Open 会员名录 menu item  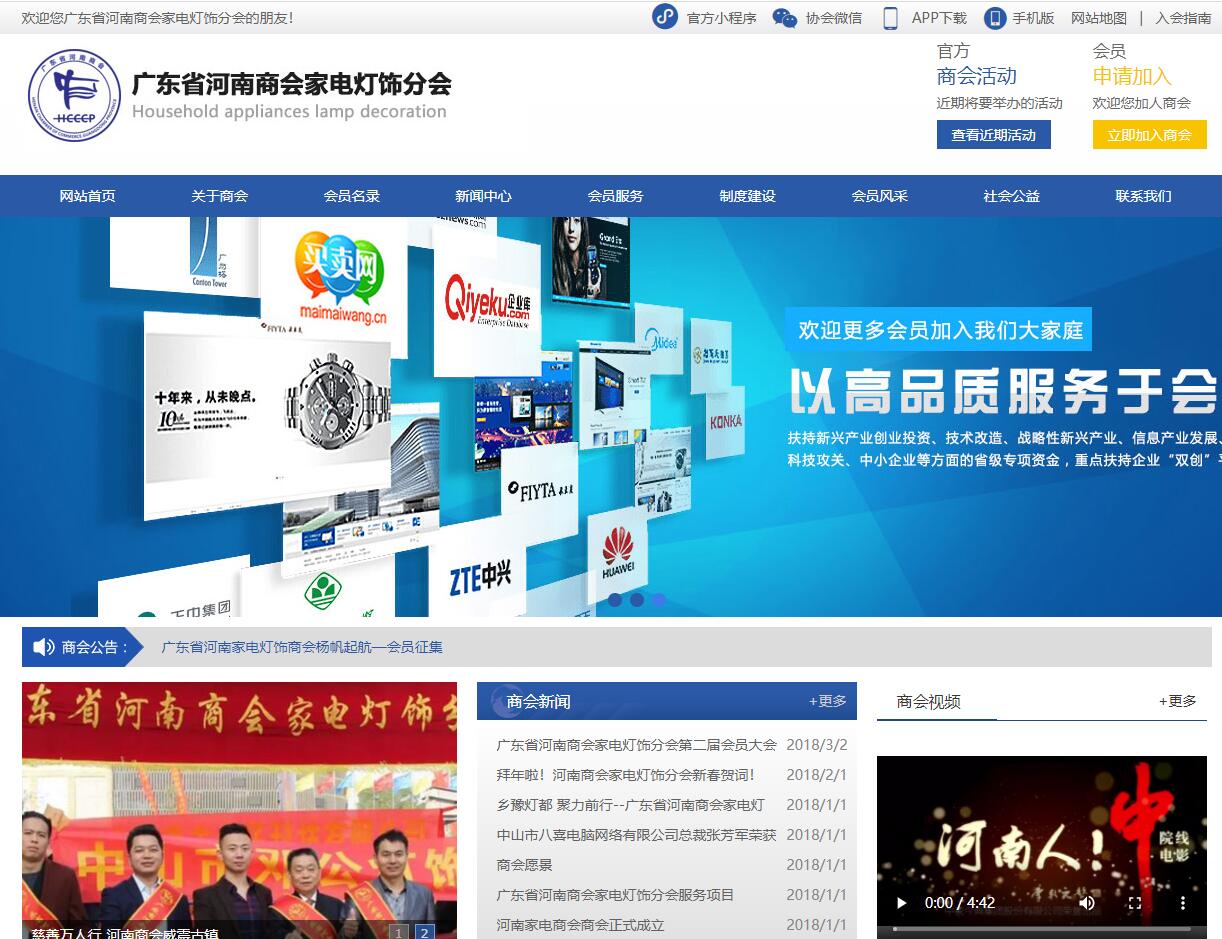(351, 196)
